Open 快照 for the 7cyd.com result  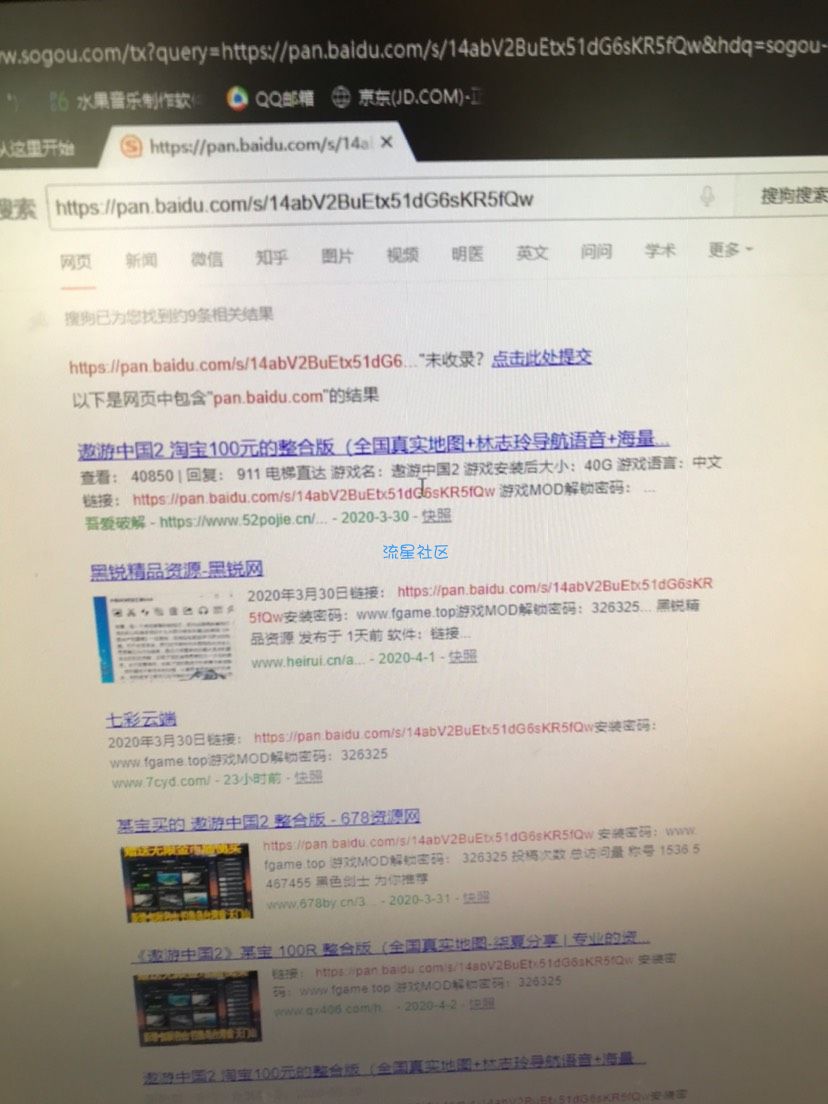pos(308,777)
